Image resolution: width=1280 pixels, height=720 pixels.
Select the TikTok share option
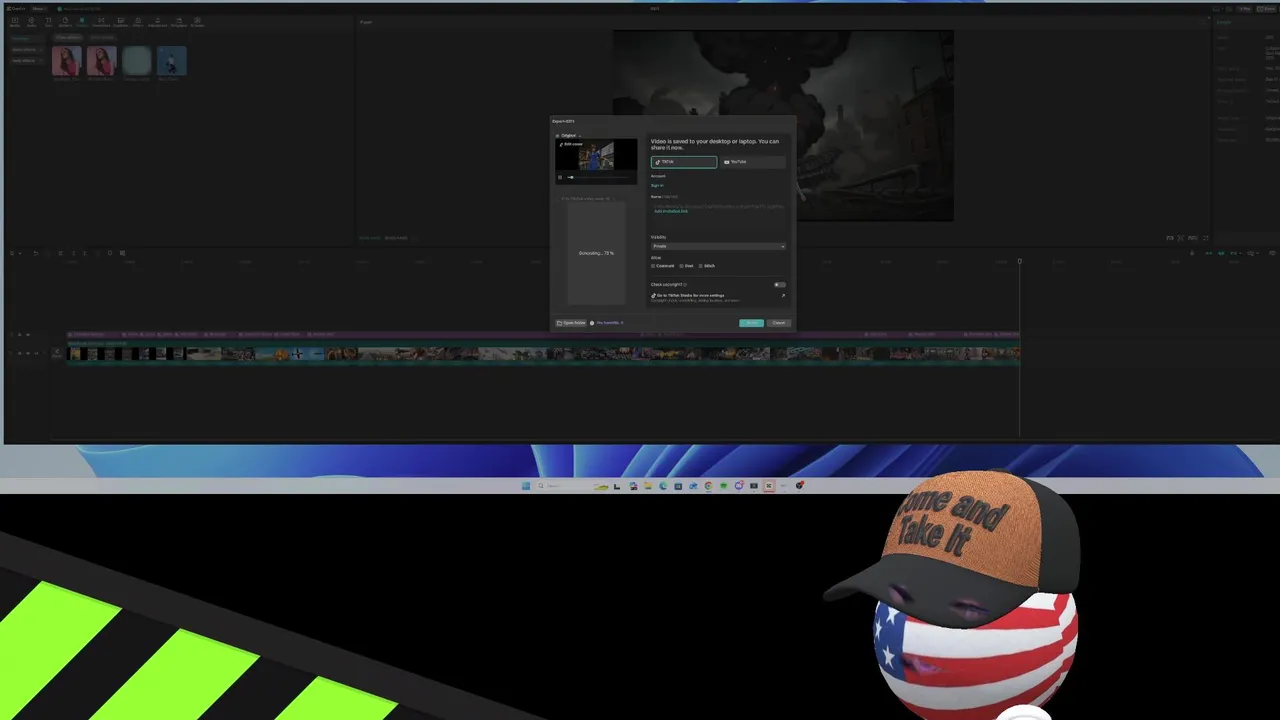(x=684, y=162)
